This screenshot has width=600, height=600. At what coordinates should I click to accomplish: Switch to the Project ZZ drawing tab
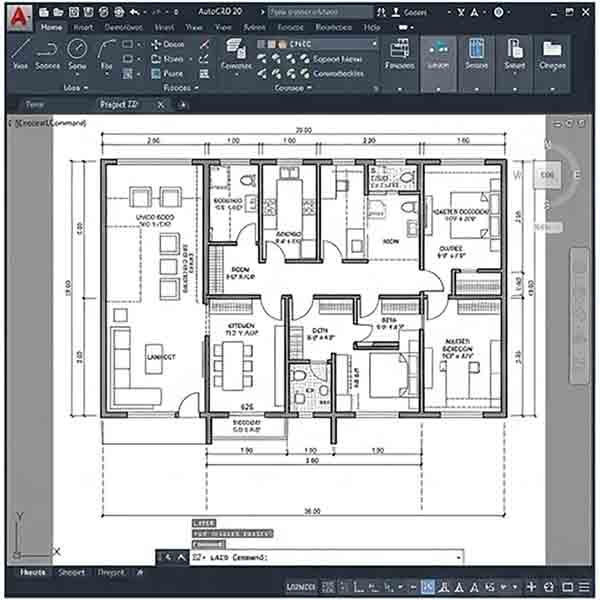coord(119,104)
